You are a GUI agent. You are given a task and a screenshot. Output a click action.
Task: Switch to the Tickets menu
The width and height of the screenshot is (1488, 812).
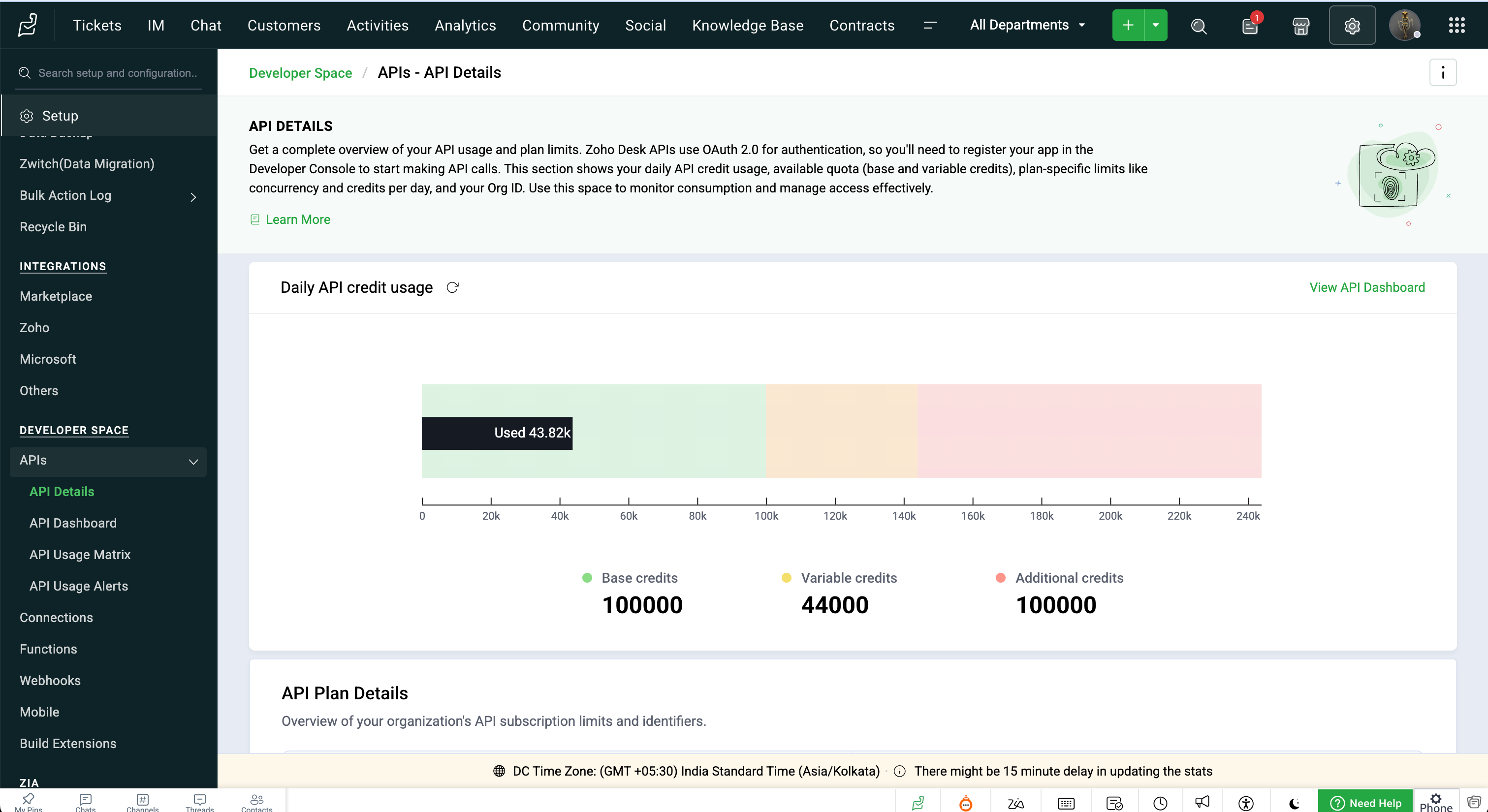(x=97, y=25)
